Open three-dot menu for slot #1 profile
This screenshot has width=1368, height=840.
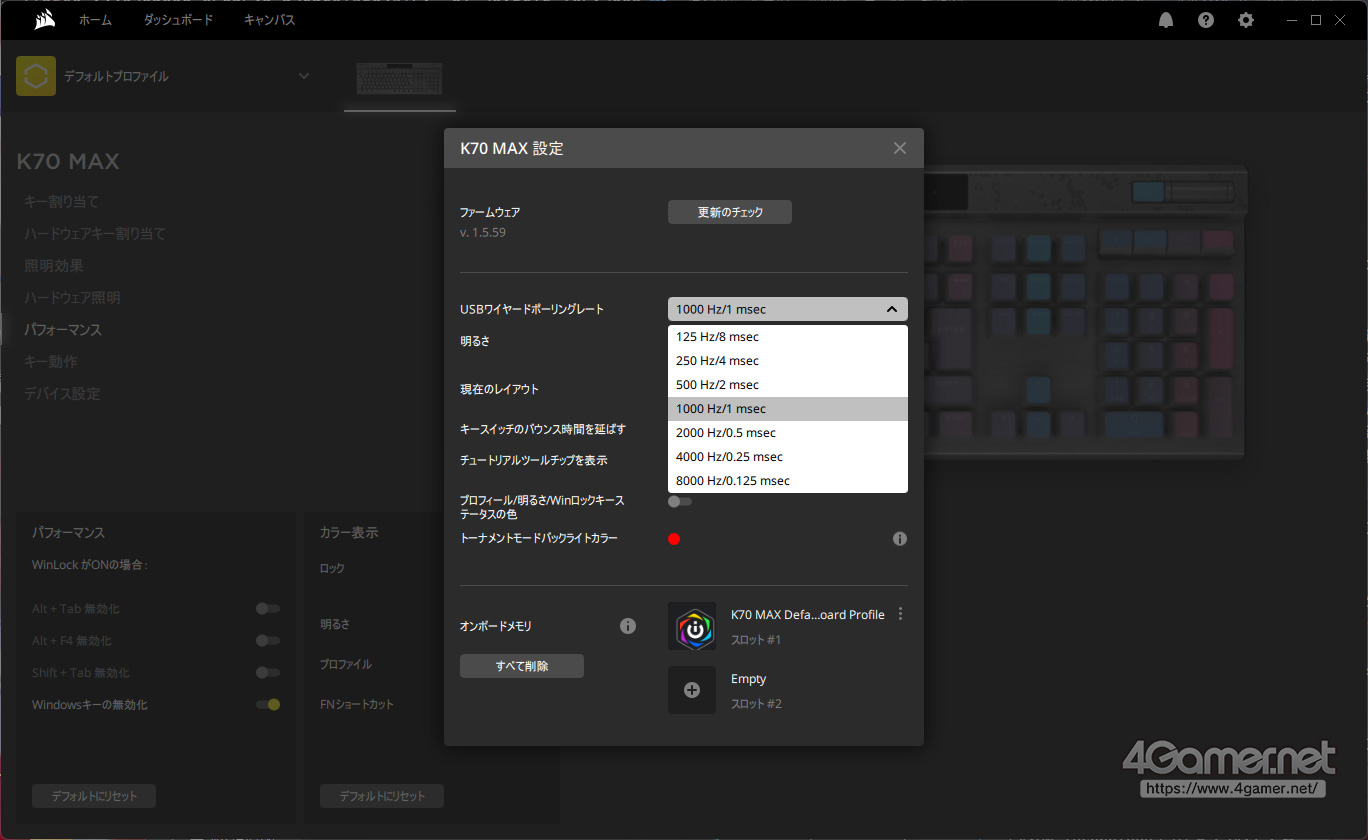tap(901, 614)
